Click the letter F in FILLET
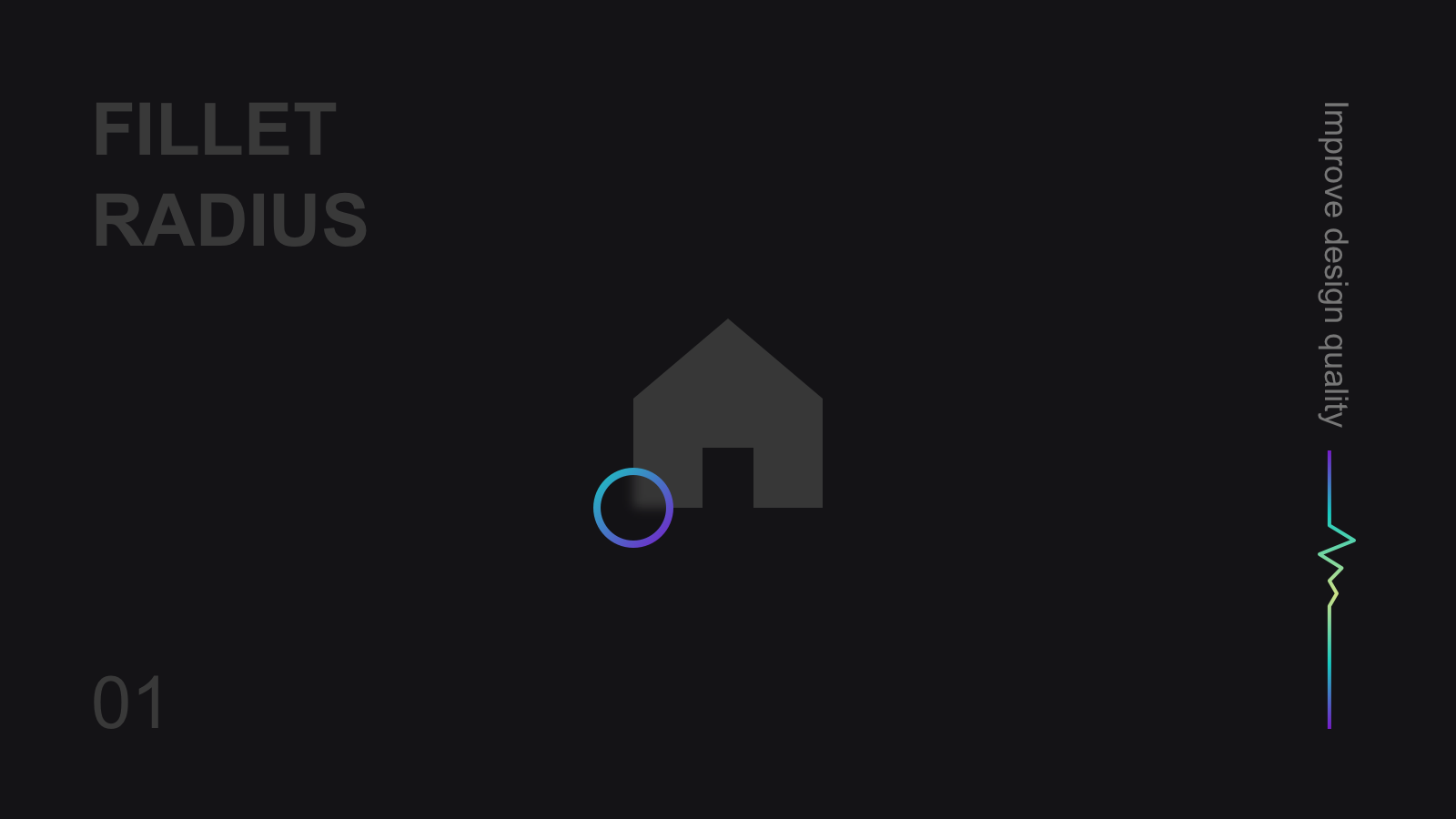 coord(115,130)
